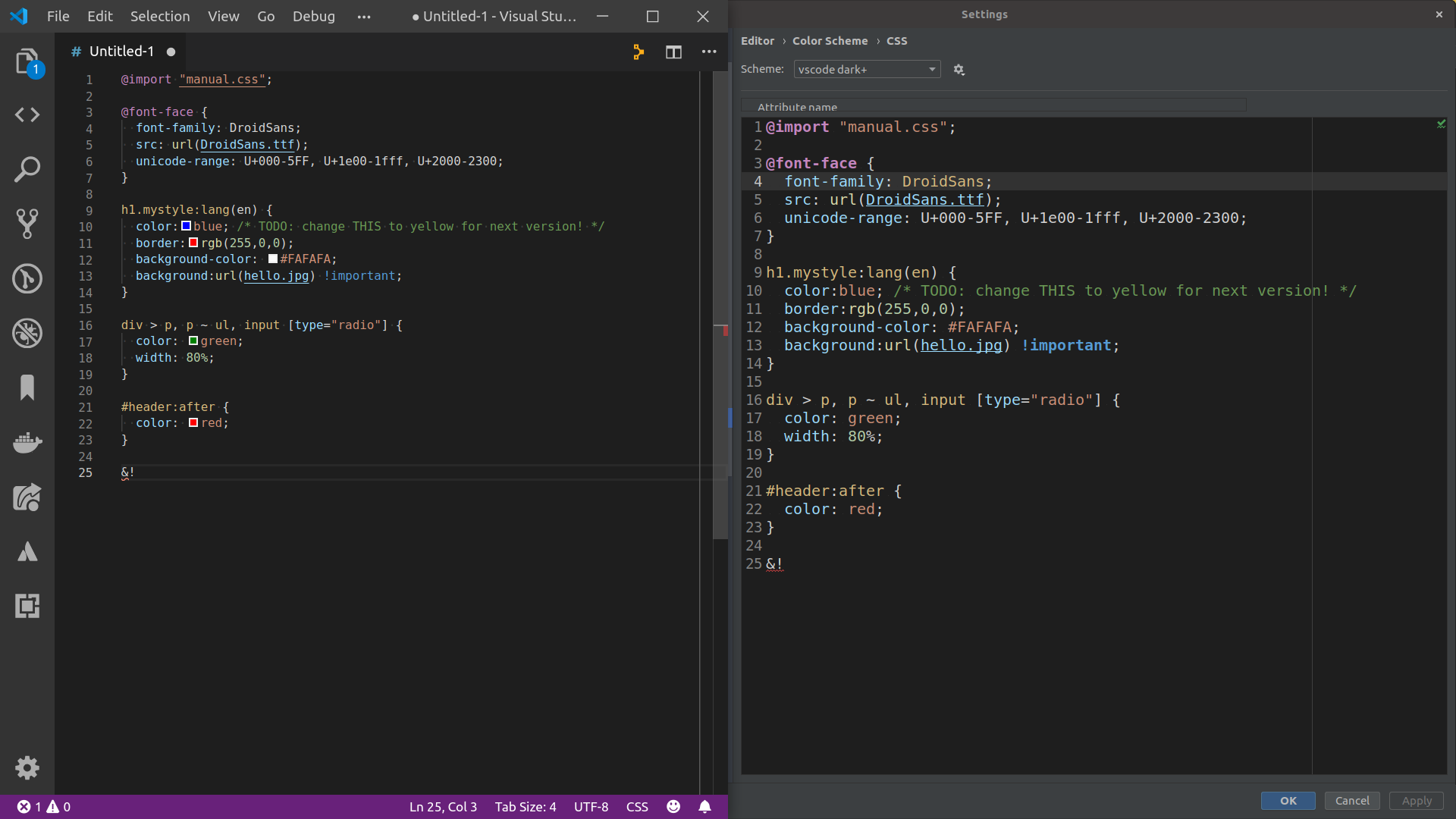Click the notification bell in status bar
The image size is (1456, 819).
pyautogui.click(x=704, y=807)
